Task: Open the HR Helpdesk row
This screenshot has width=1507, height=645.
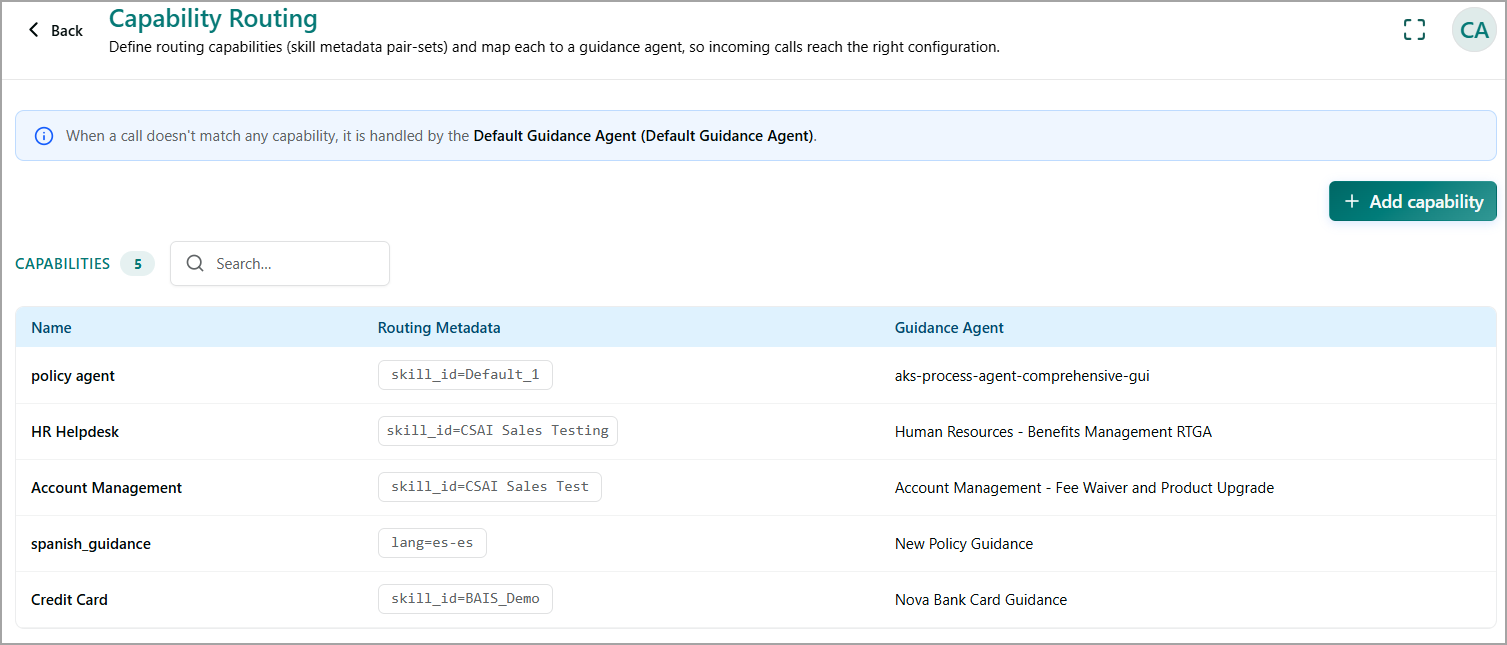Action: pos(755,432)
